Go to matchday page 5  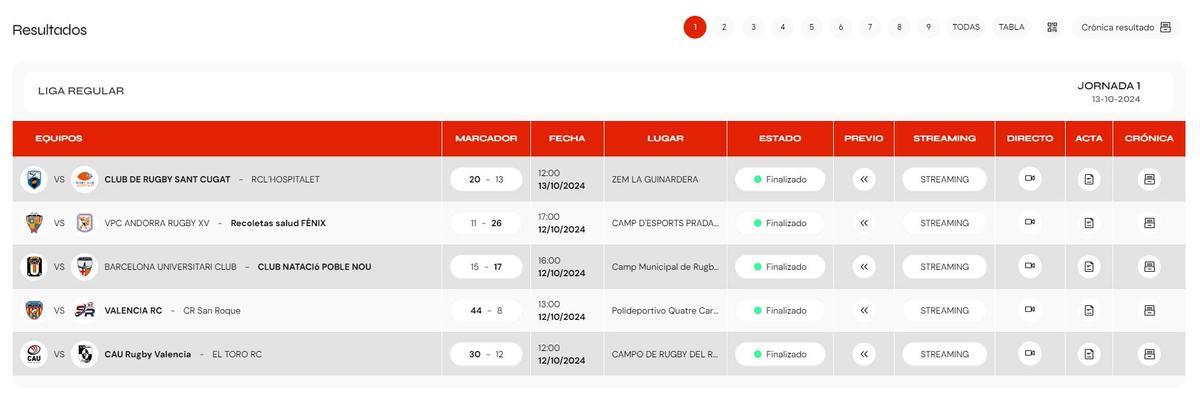tap(812, 27)
